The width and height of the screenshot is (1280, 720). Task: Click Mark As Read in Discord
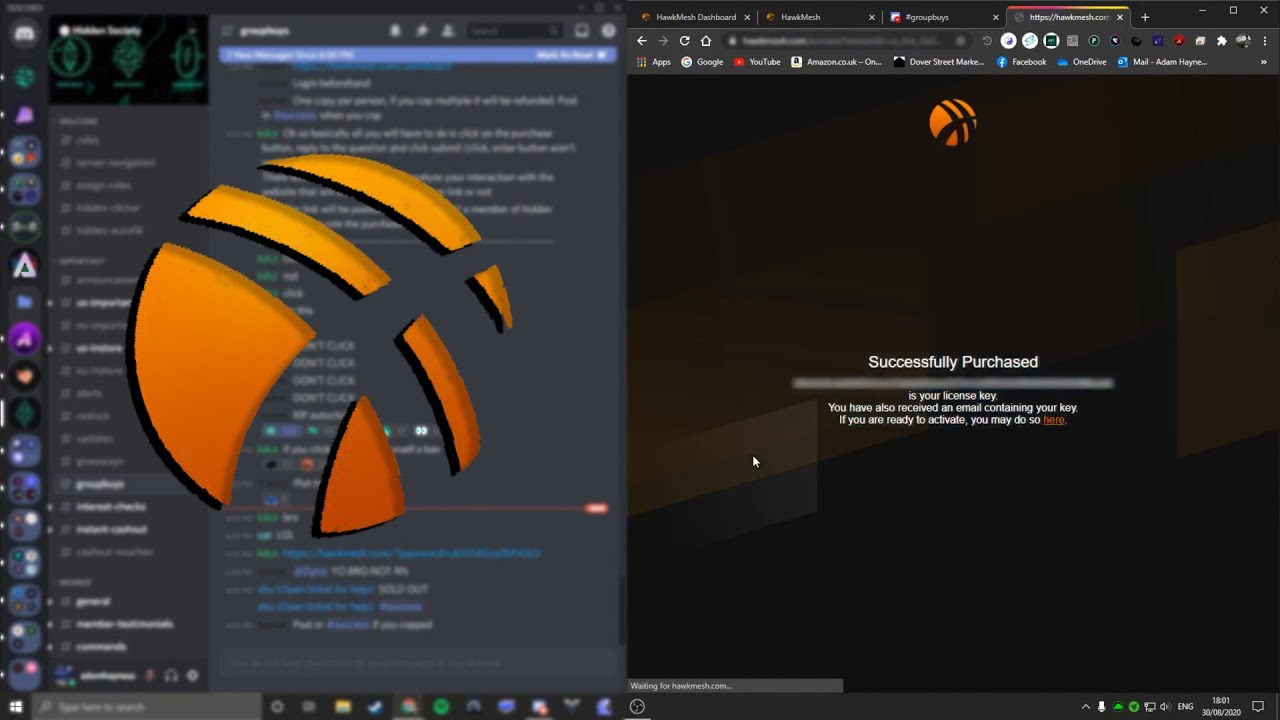pyautogui.click(x=571, y=55)
